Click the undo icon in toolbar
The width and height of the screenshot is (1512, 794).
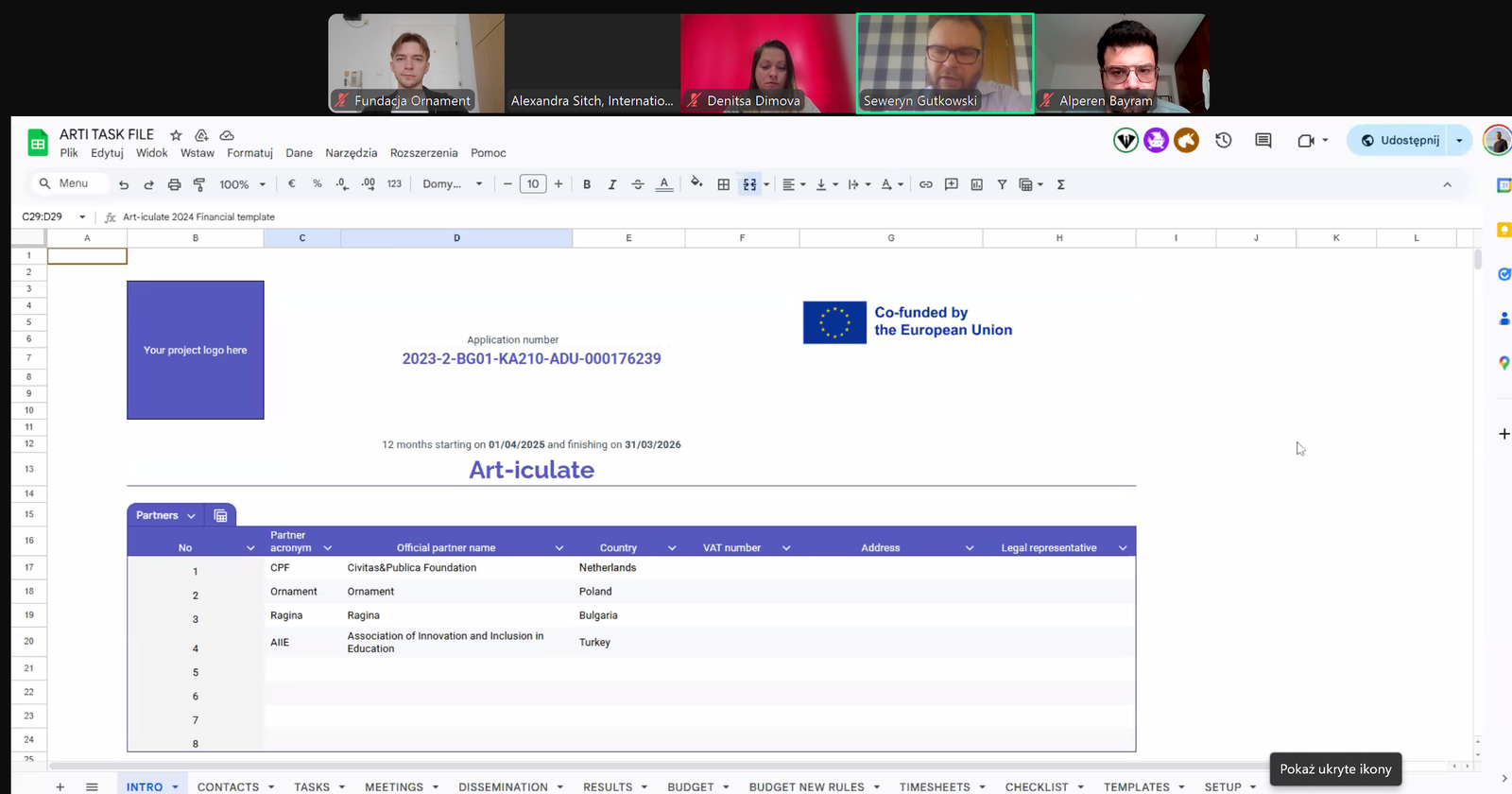[124, 184]
